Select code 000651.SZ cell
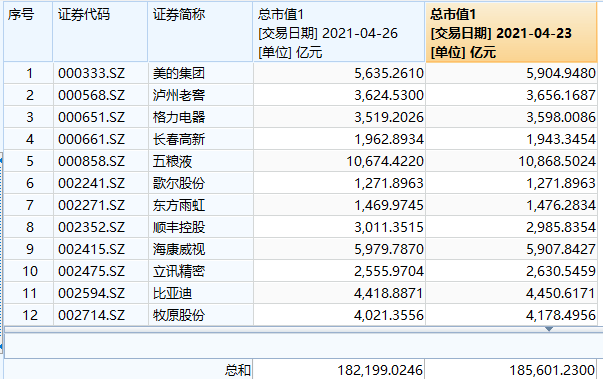The width and height of the screenshot is (603, 379). [x=100, y=117]
